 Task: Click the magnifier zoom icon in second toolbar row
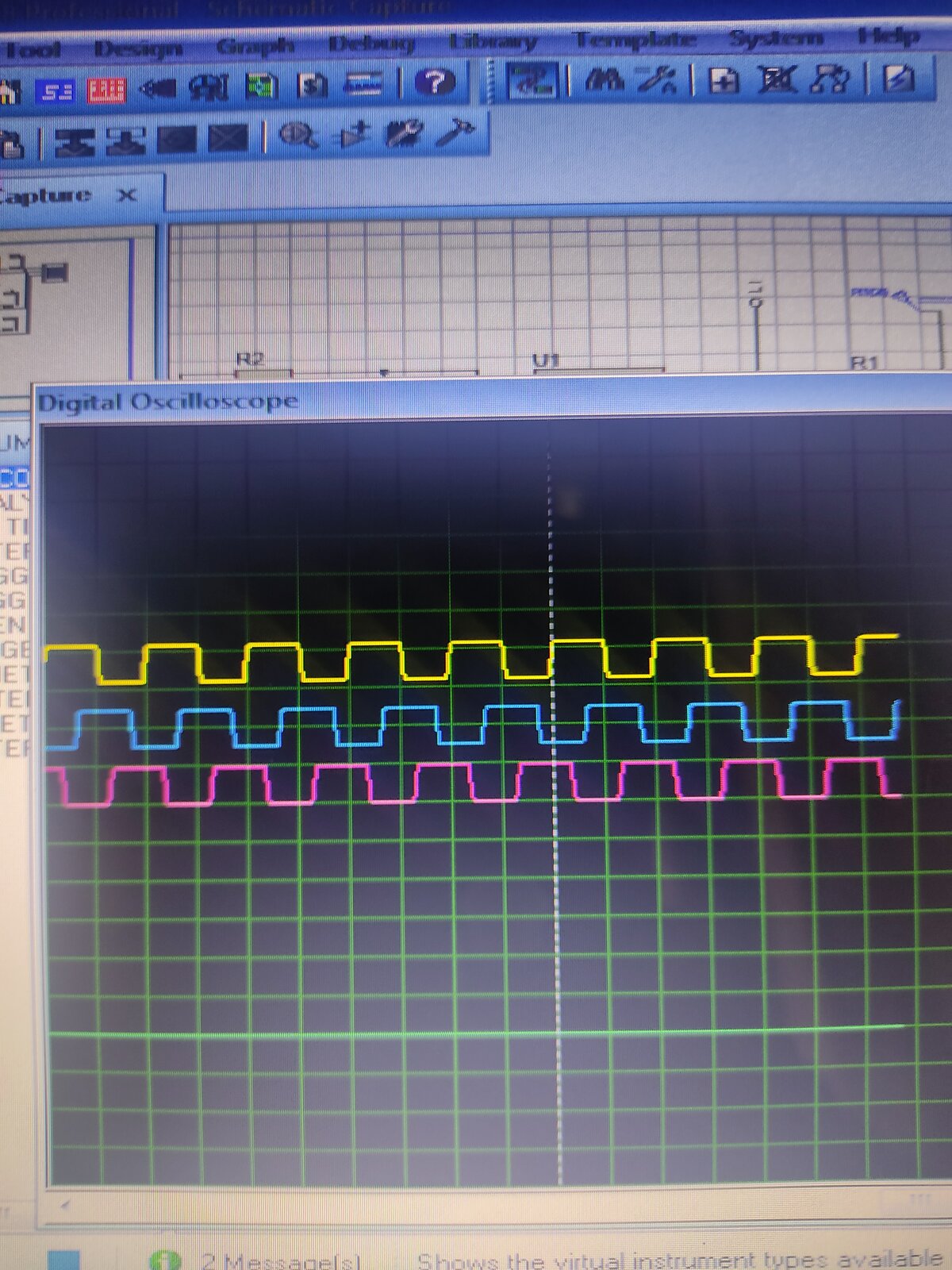298,137
